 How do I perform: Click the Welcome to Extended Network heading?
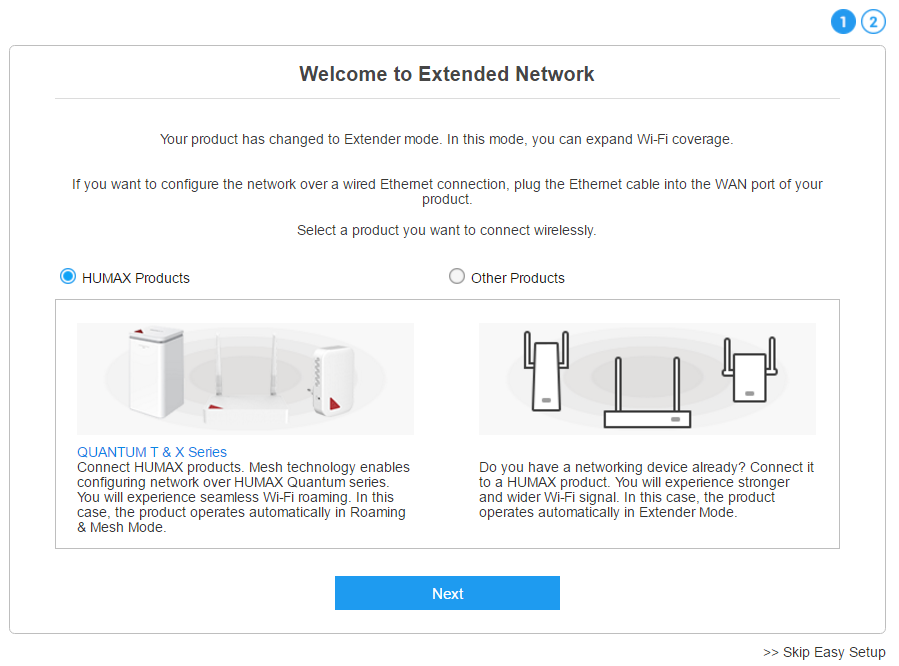coord(447,74)
